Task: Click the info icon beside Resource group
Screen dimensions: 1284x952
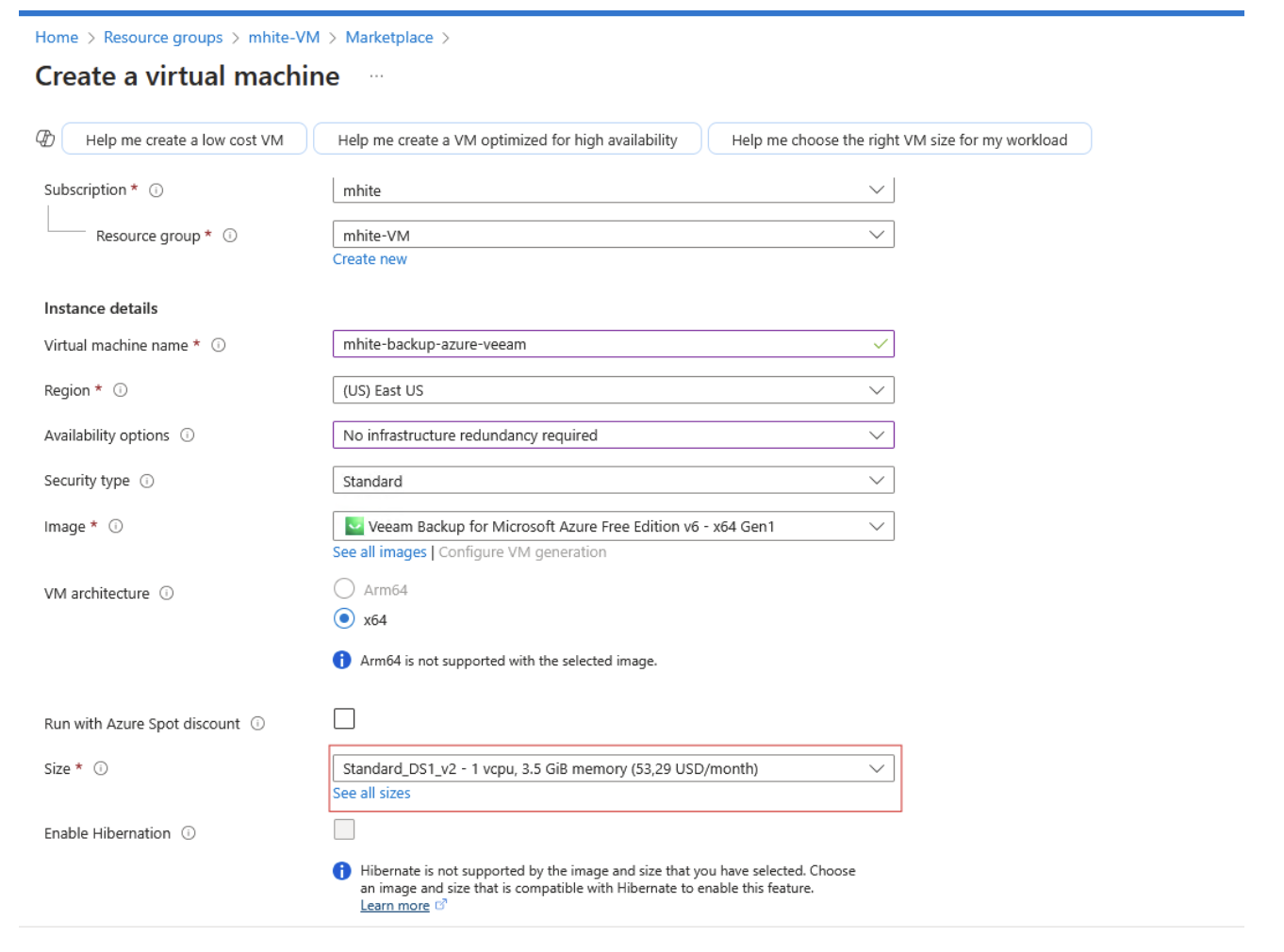Action: (x=230, y=236)
